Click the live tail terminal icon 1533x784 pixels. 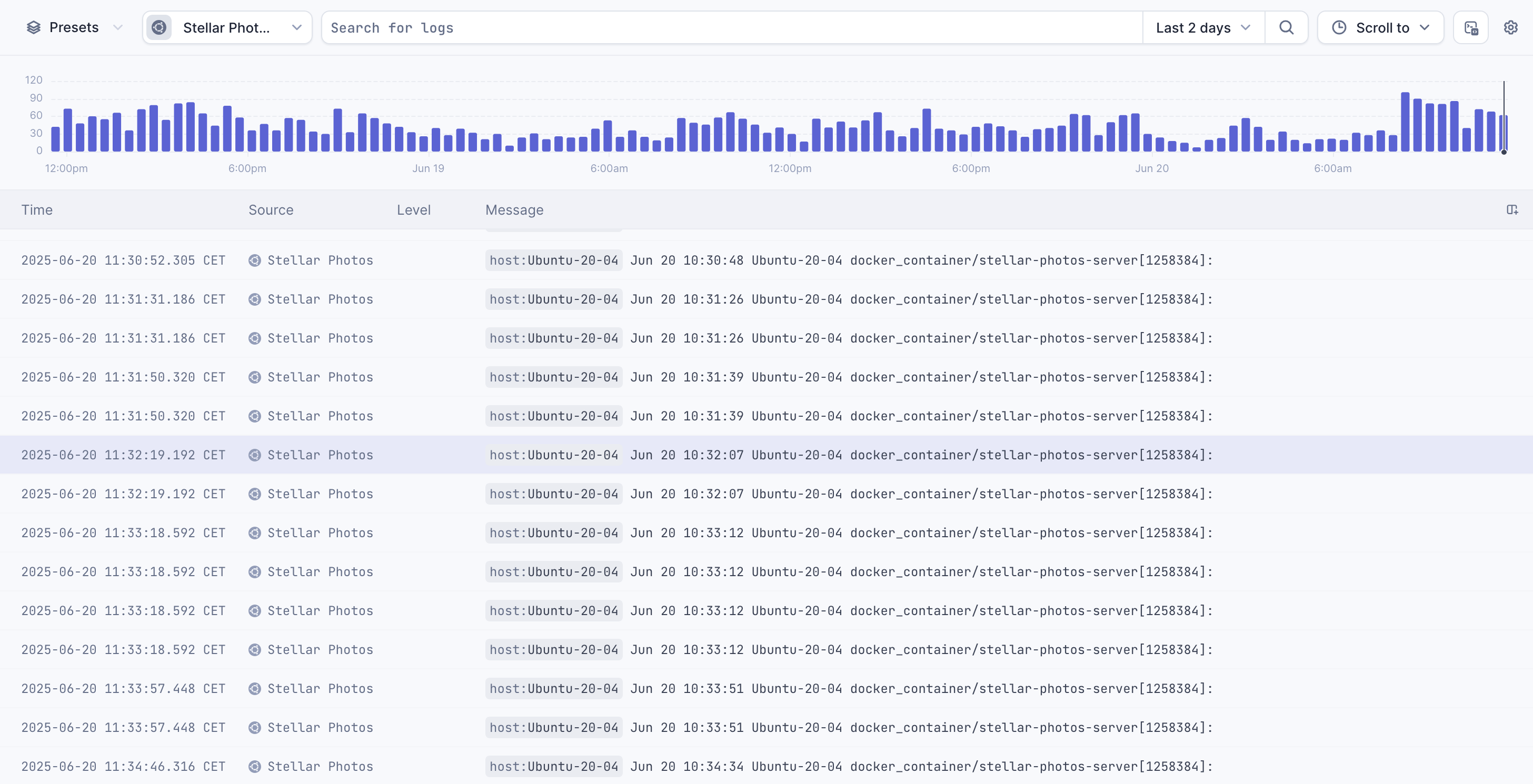pyautogui.click(x=1470, y=27)
